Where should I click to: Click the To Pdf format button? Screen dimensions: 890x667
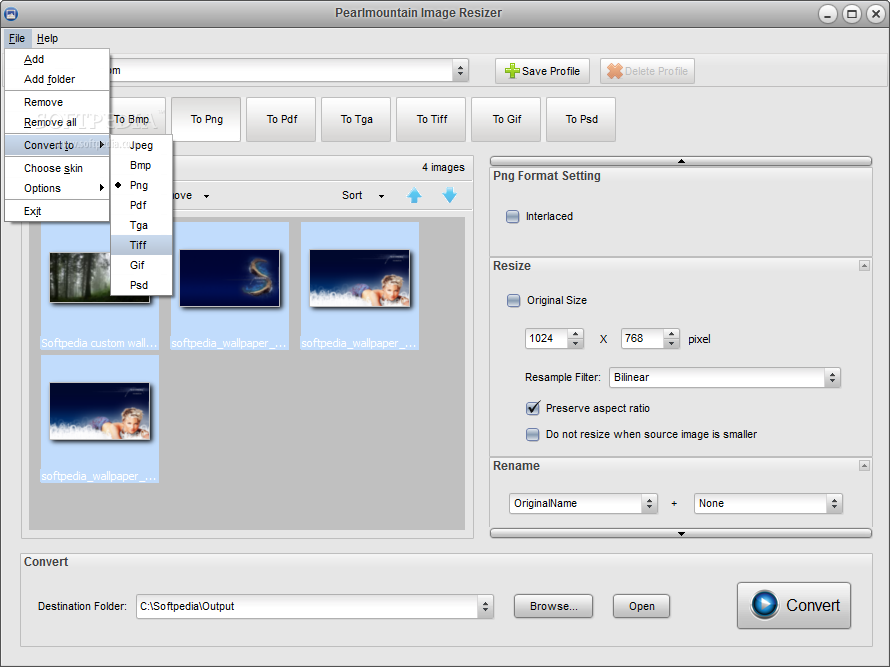282,119
